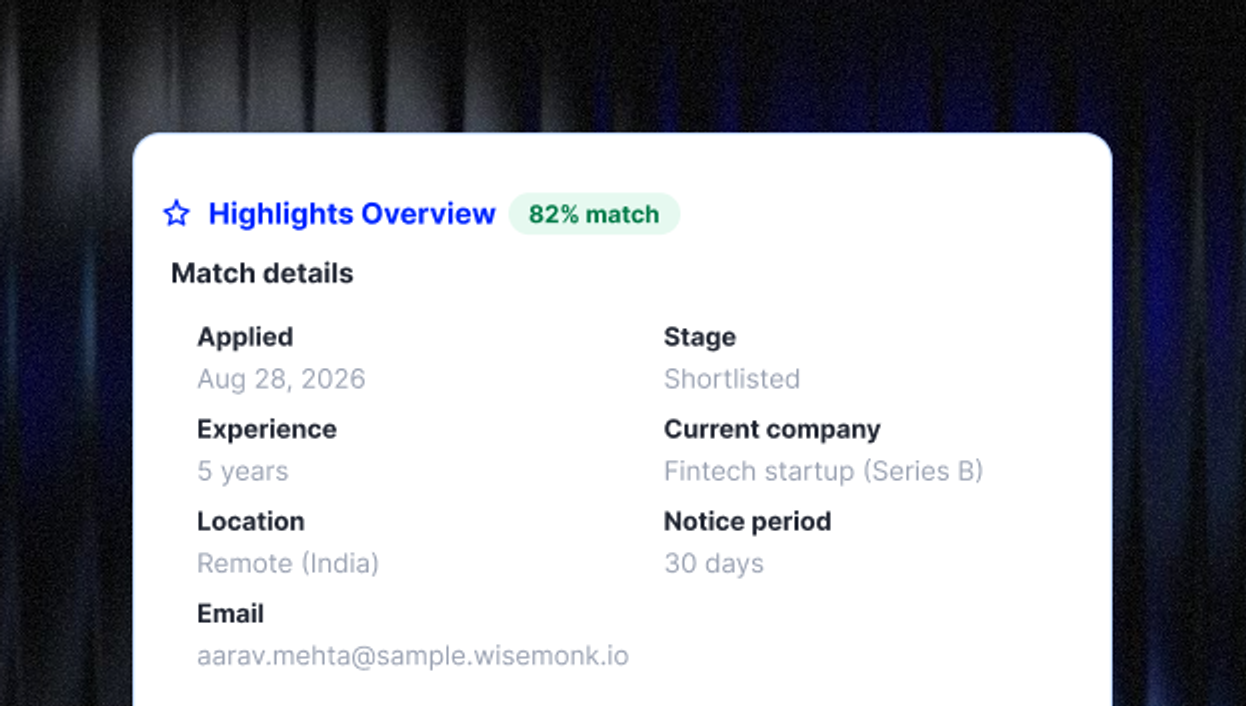Select the 30 days value
The image size is (1246, 706).
point(714,563)
